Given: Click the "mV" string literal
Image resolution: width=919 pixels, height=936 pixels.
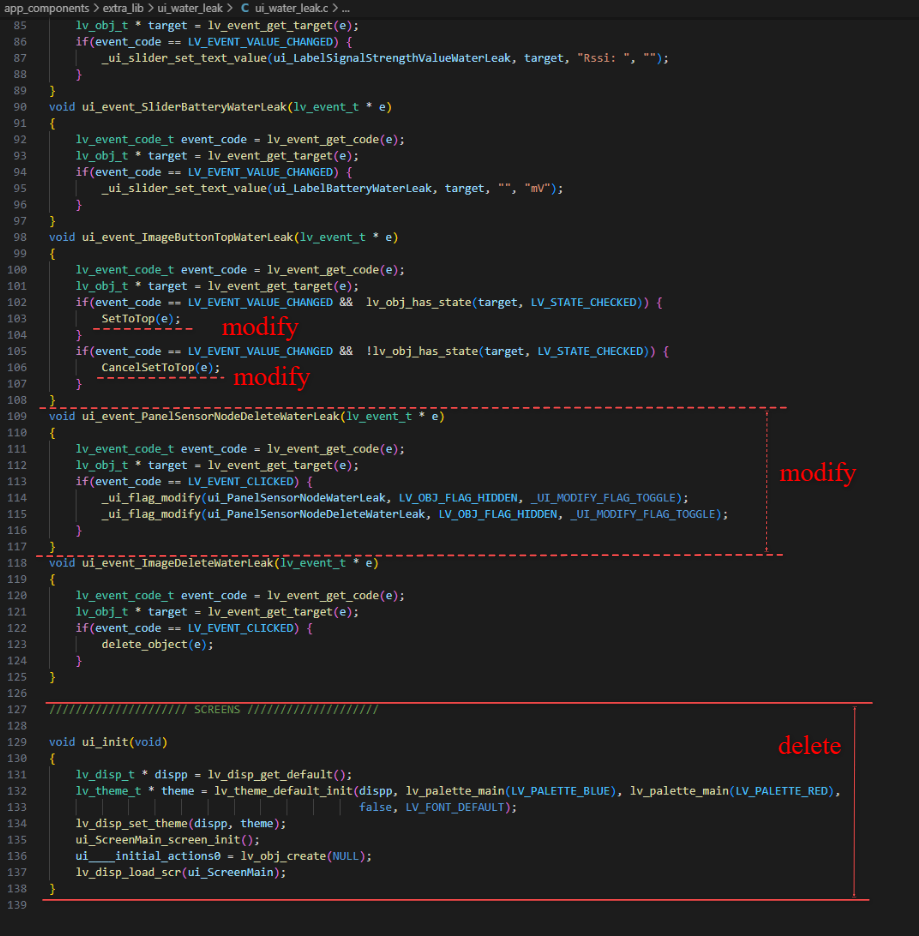Looking at the screenshot, I should coord(537,188).
